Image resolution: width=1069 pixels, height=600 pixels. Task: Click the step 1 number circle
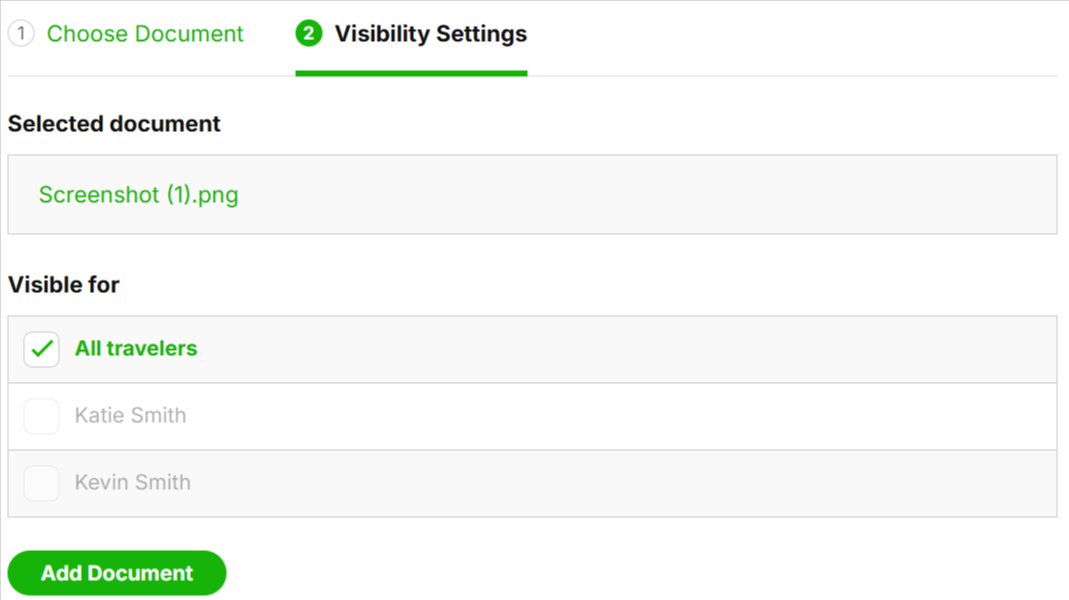pyautogui.click(x=21, y=34)
